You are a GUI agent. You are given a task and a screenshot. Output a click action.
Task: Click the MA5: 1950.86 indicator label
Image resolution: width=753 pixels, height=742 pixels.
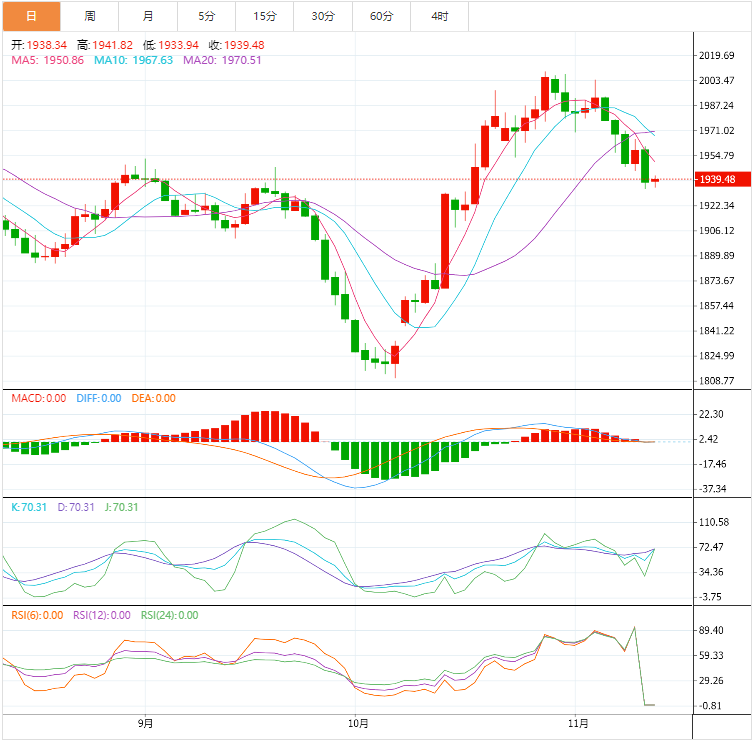[x=47, y=60]
